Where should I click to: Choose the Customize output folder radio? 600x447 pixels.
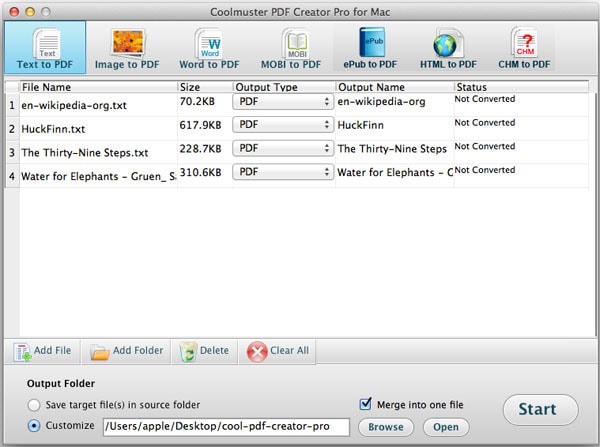pyautogui.click(x=34, y=426)
